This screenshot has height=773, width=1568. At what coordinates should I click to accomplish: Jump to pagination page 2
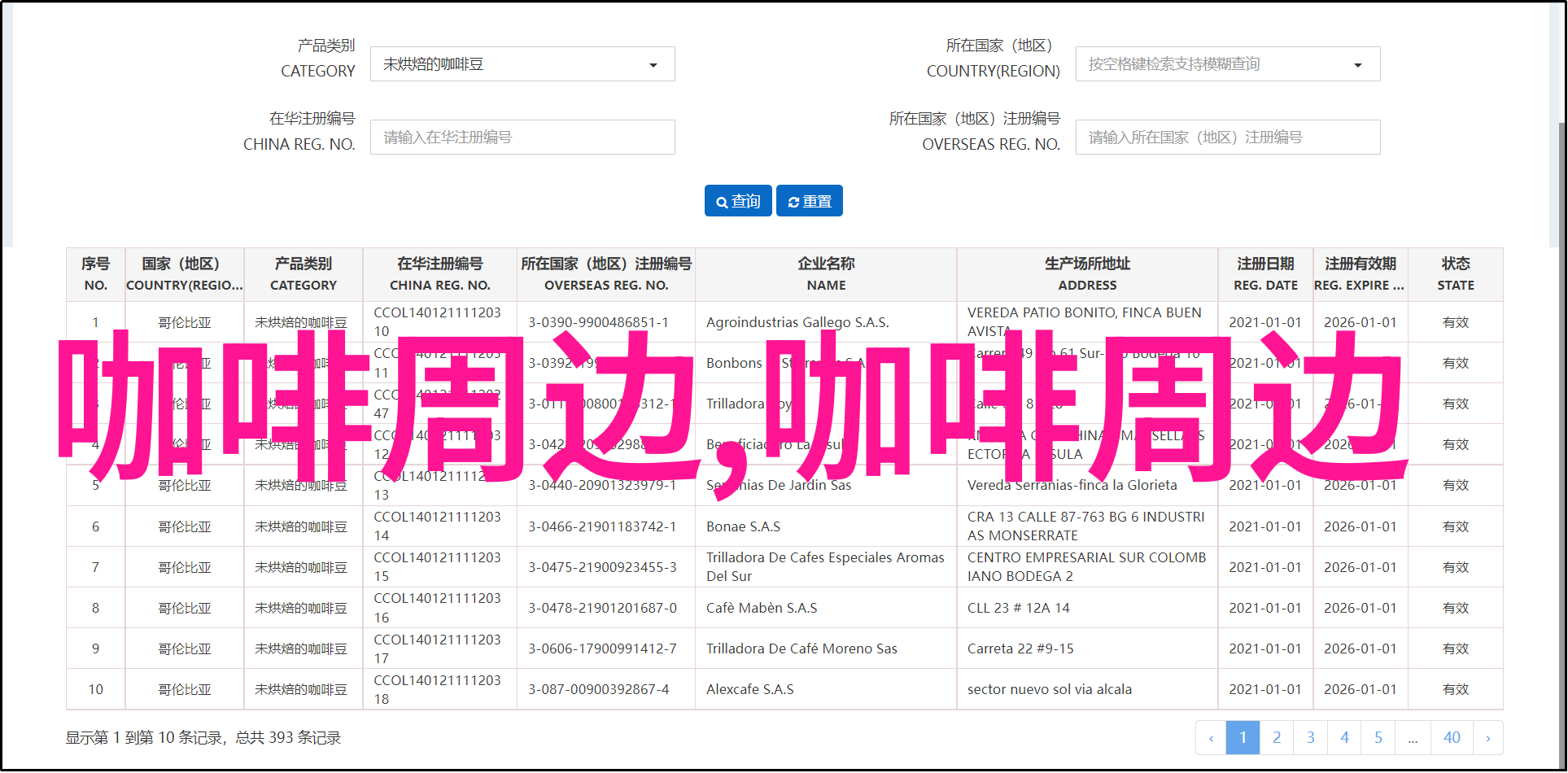(1277, 738)
